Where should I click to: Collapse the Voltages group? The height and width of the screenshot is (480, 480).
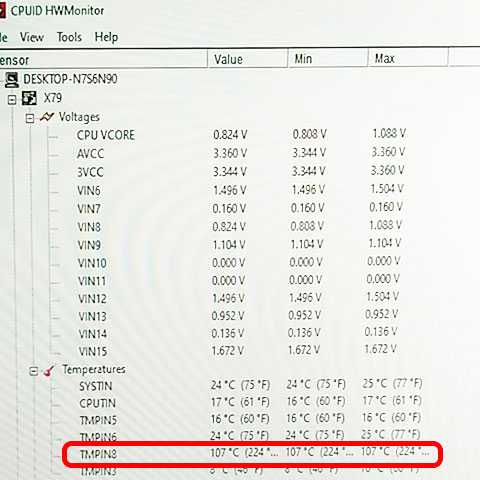[x=30, y=118]
